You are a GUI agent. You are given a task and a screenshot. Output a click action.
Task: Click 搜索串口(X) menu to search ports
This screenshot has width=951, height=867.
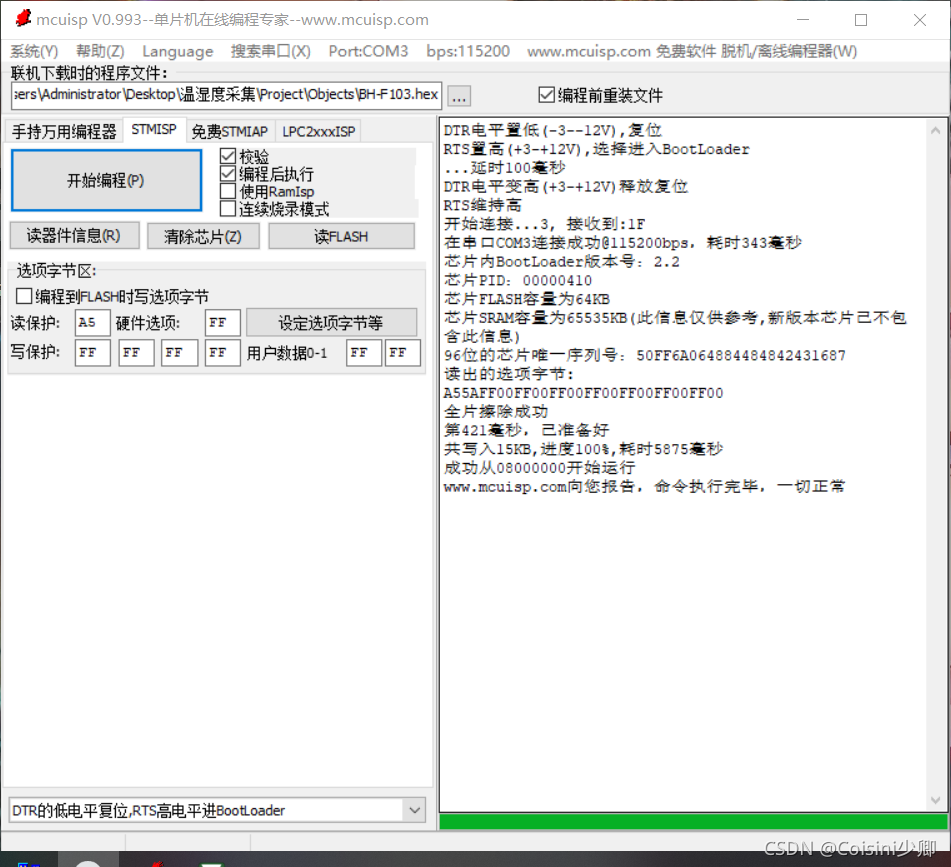(271, 52)
